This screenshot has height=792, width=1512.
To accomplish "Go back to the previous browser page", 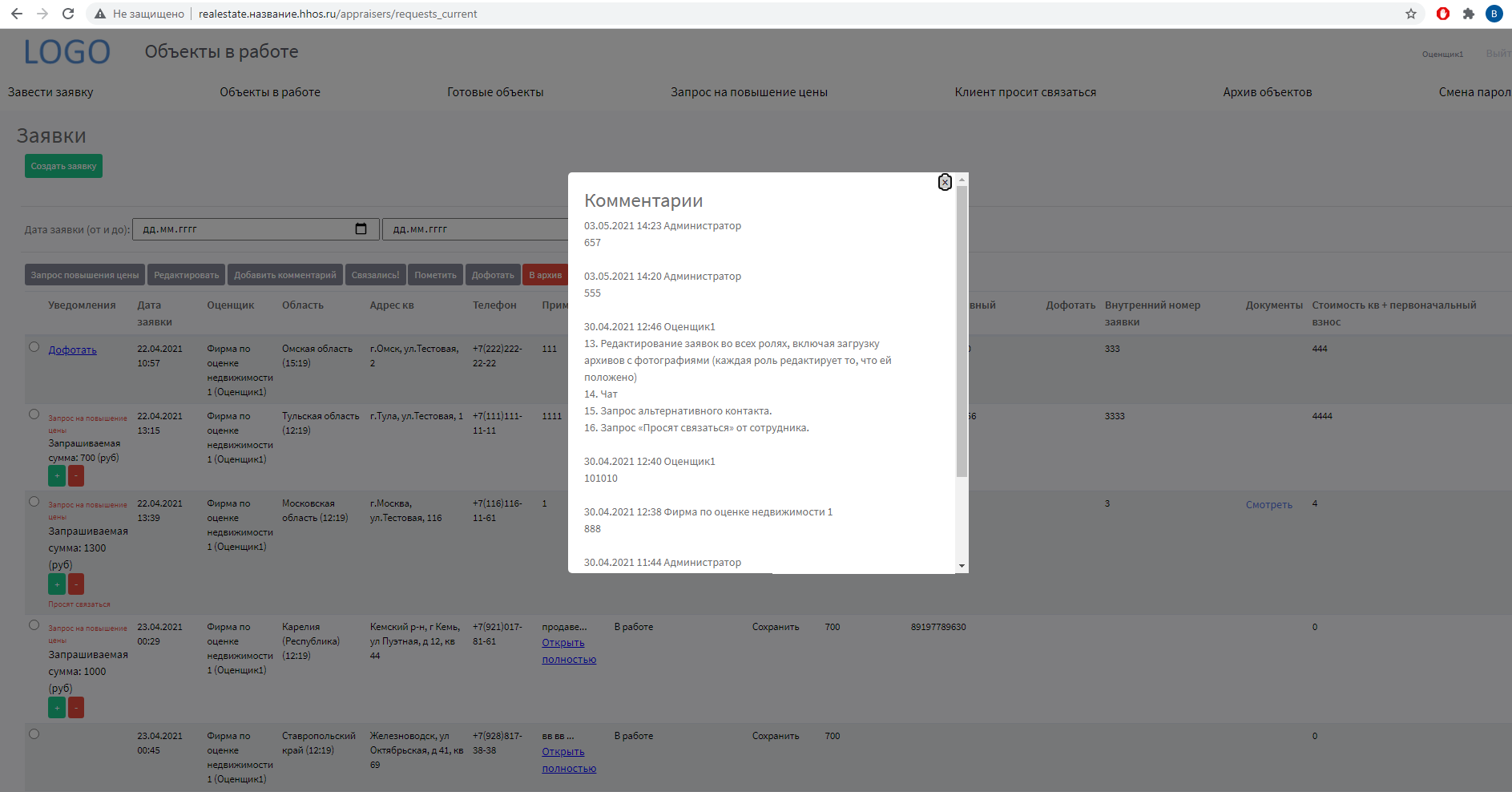I will [16, 14].
